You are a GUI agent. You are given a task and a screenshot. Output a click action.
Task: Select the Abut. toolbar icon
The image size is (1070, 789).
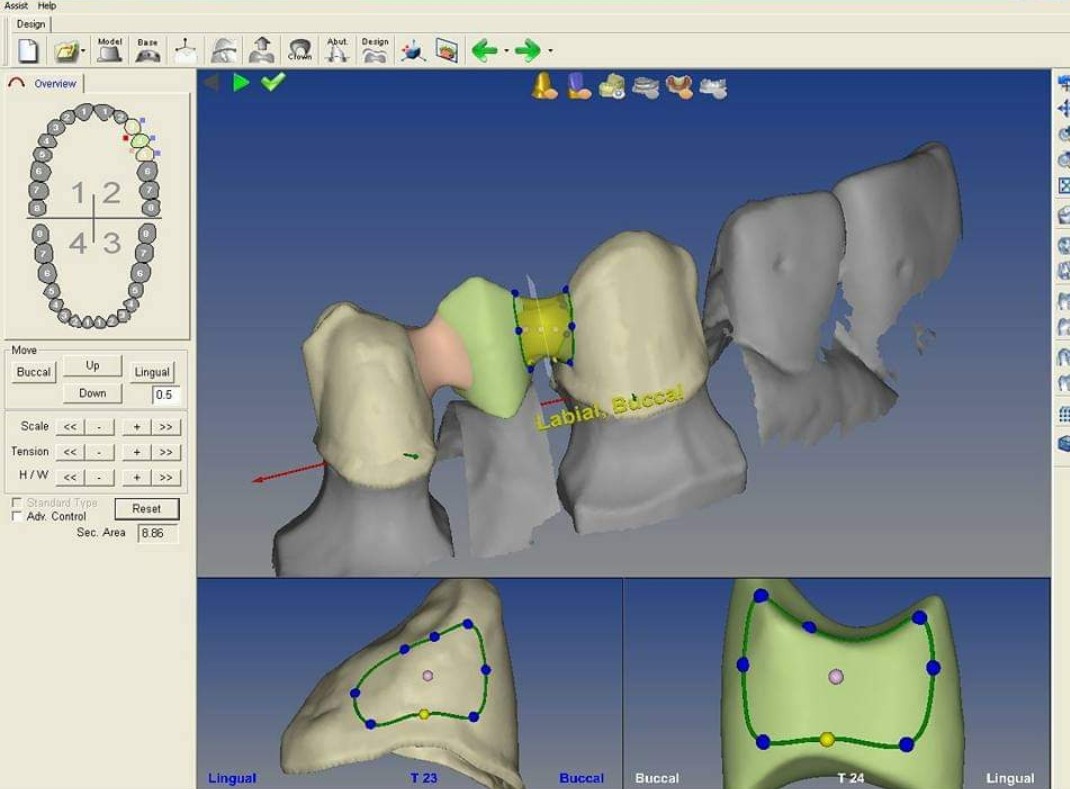point(337,50)
